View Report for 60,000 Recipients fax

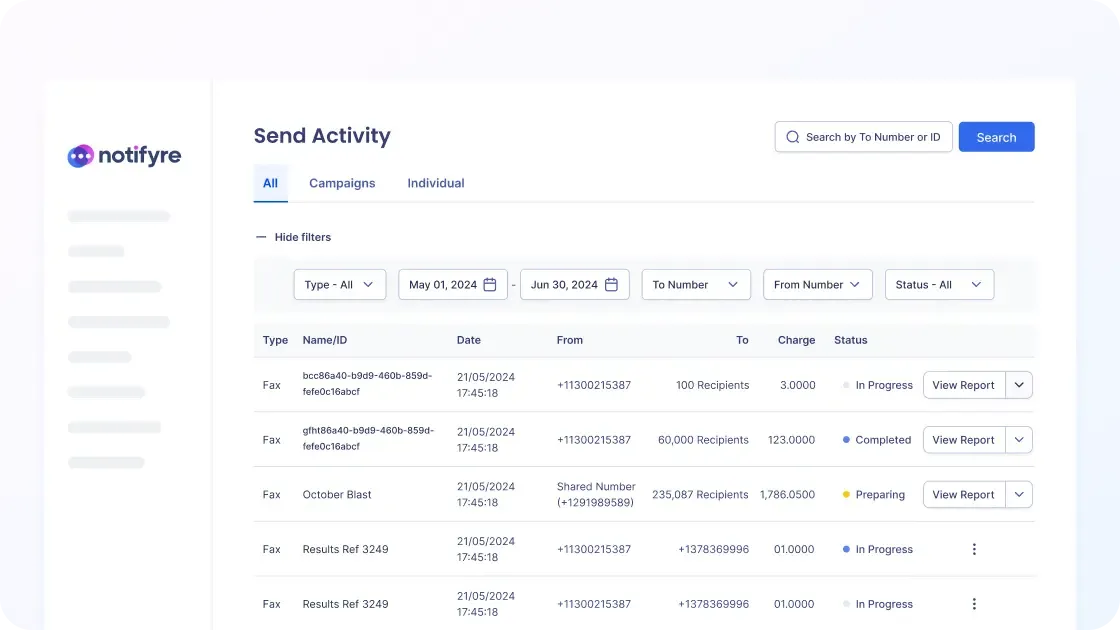pos(963,440)
